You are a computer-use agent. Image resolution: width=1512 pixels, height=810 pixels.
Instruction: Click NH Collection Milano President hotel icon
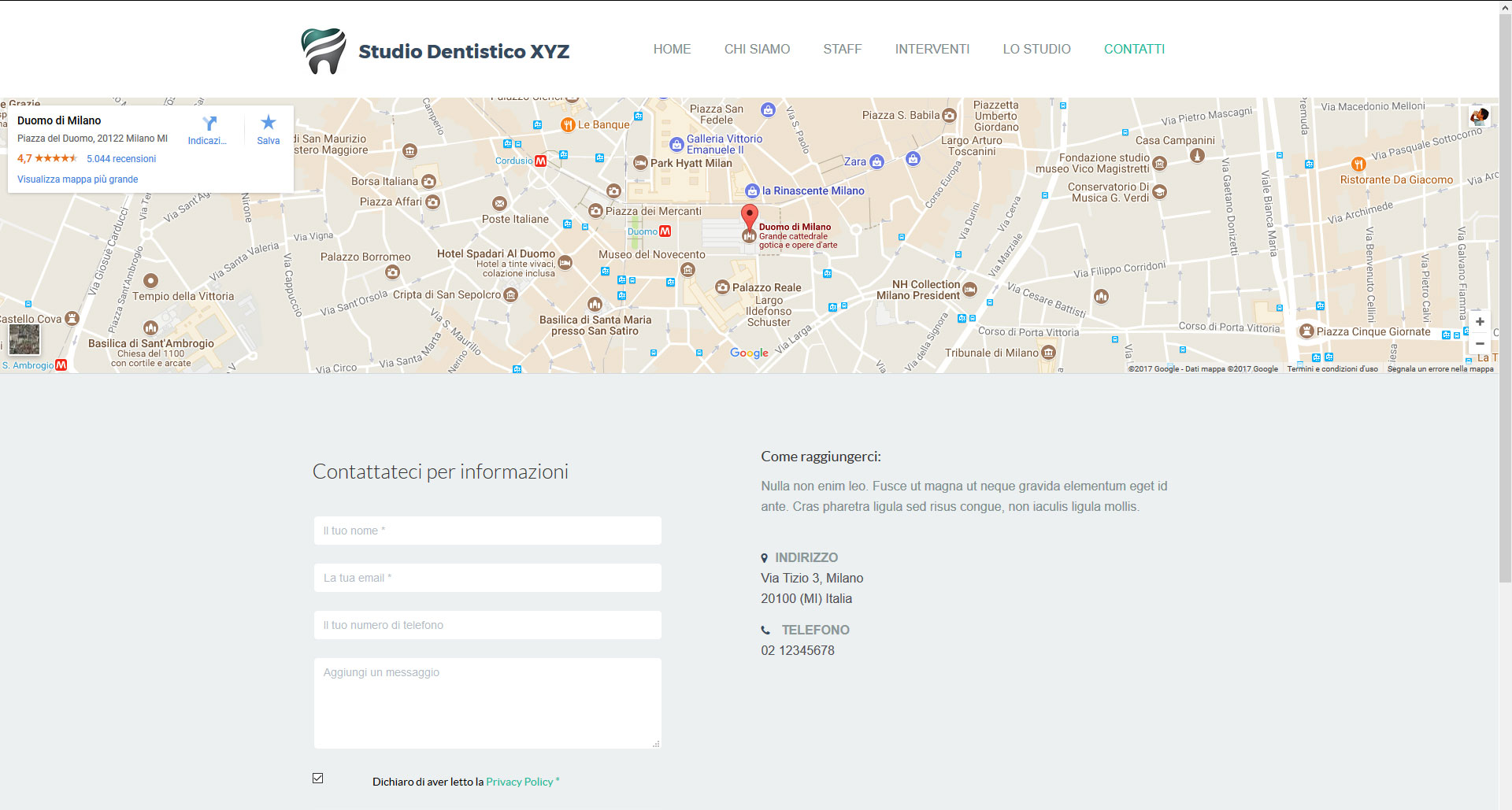[969, 290]
